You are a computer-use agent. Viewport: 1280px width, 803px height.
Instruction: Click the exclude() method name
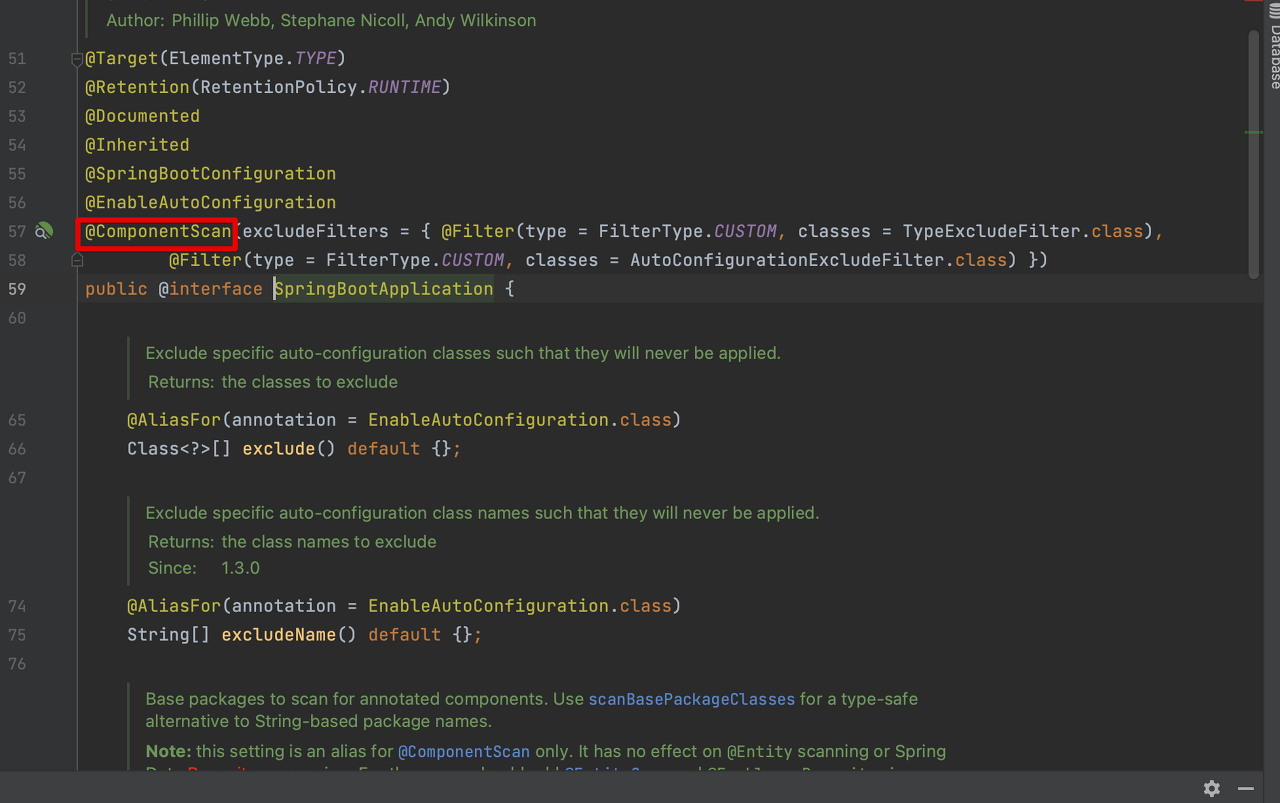pyautogui.click(x=279, y=449)
